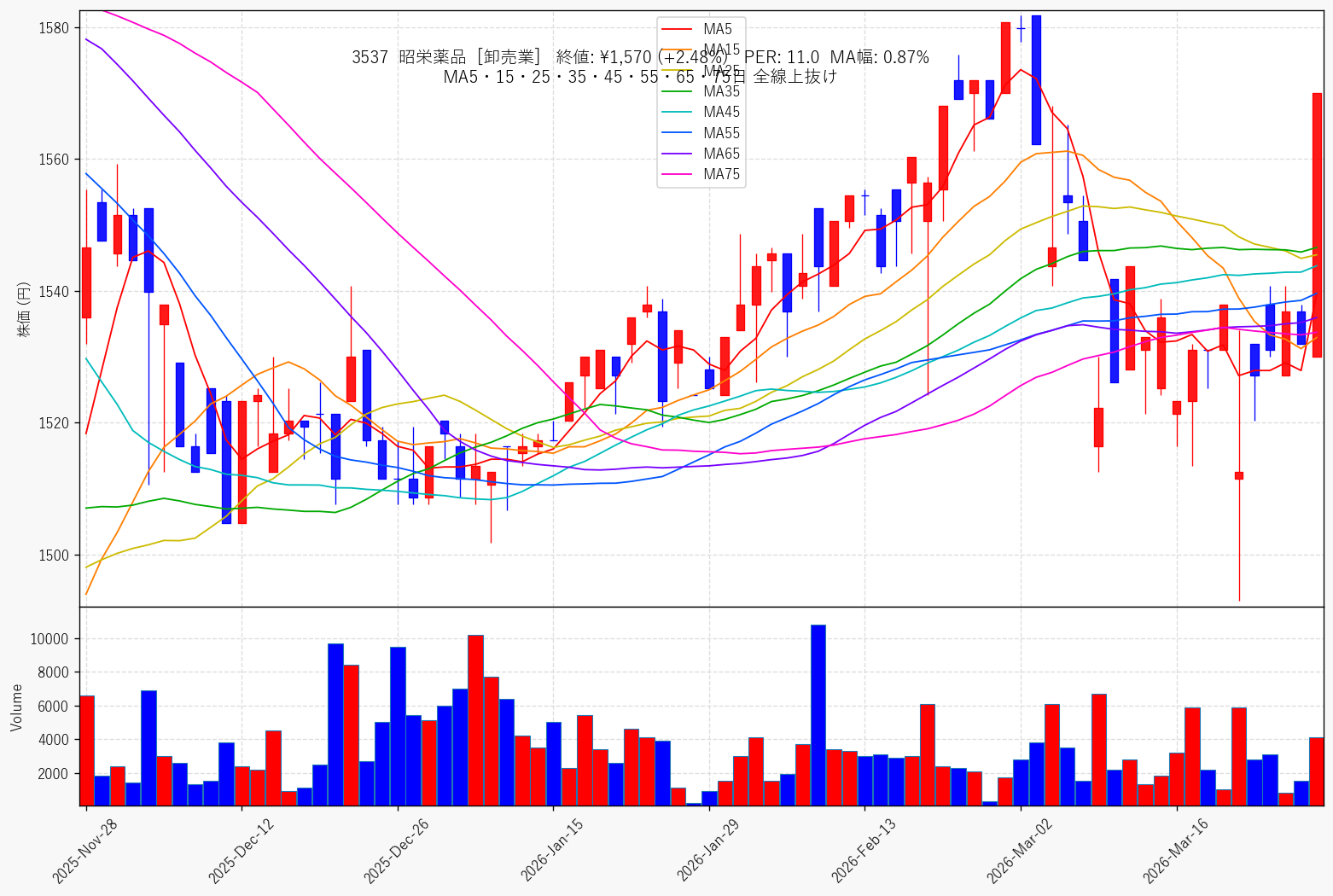This screenshot has height=896, width=1333.
Task: Click the 1560 price tick label
Action: [53, 160]
